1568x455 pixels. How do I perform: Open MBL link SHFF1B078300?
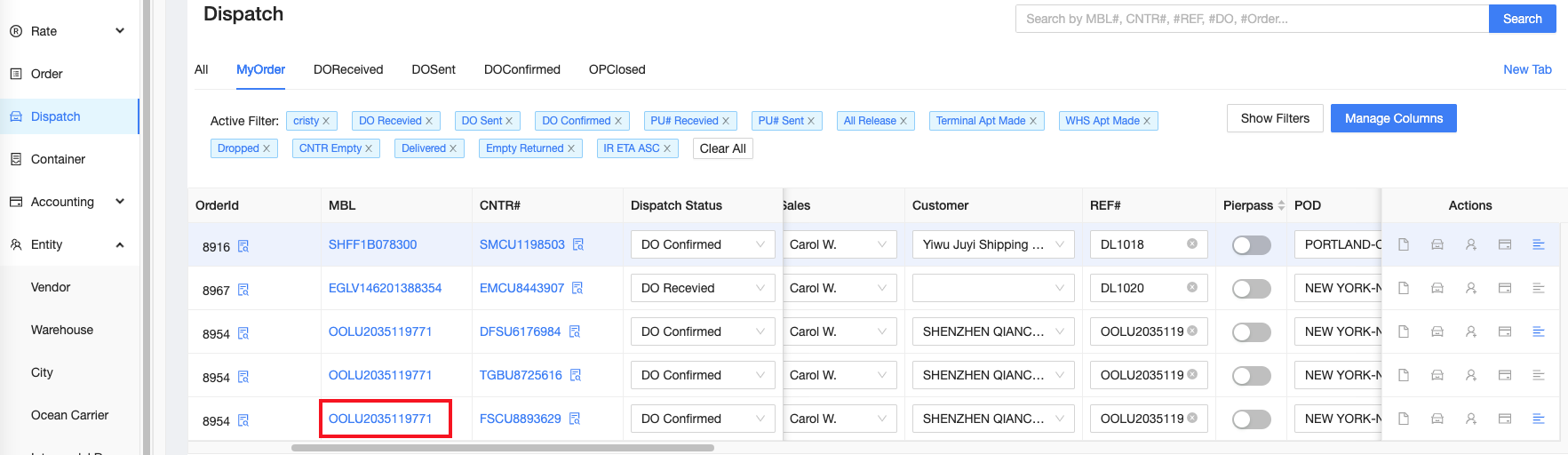tap(372, 244)
